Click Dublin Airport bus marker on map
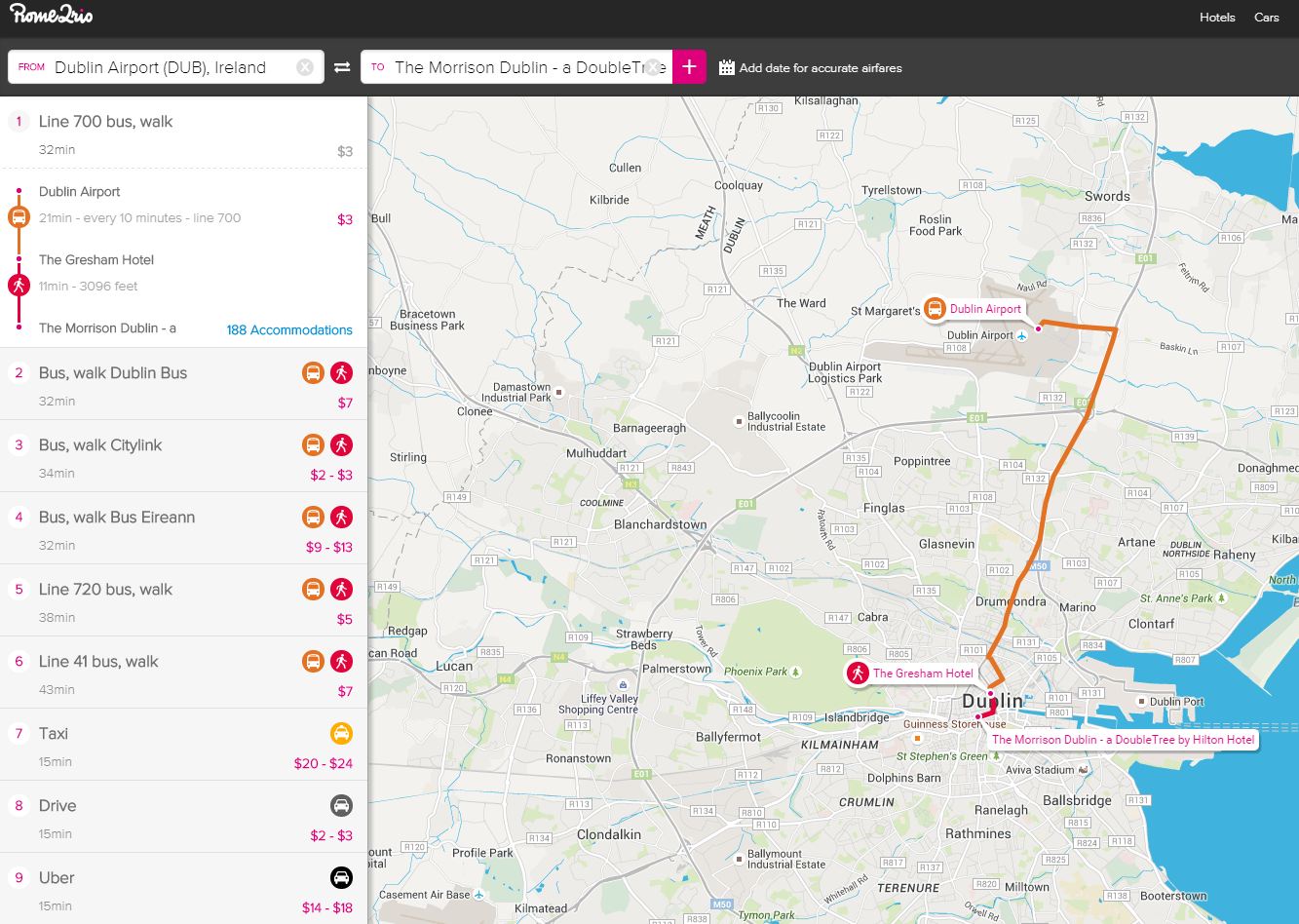 (935, 309)
